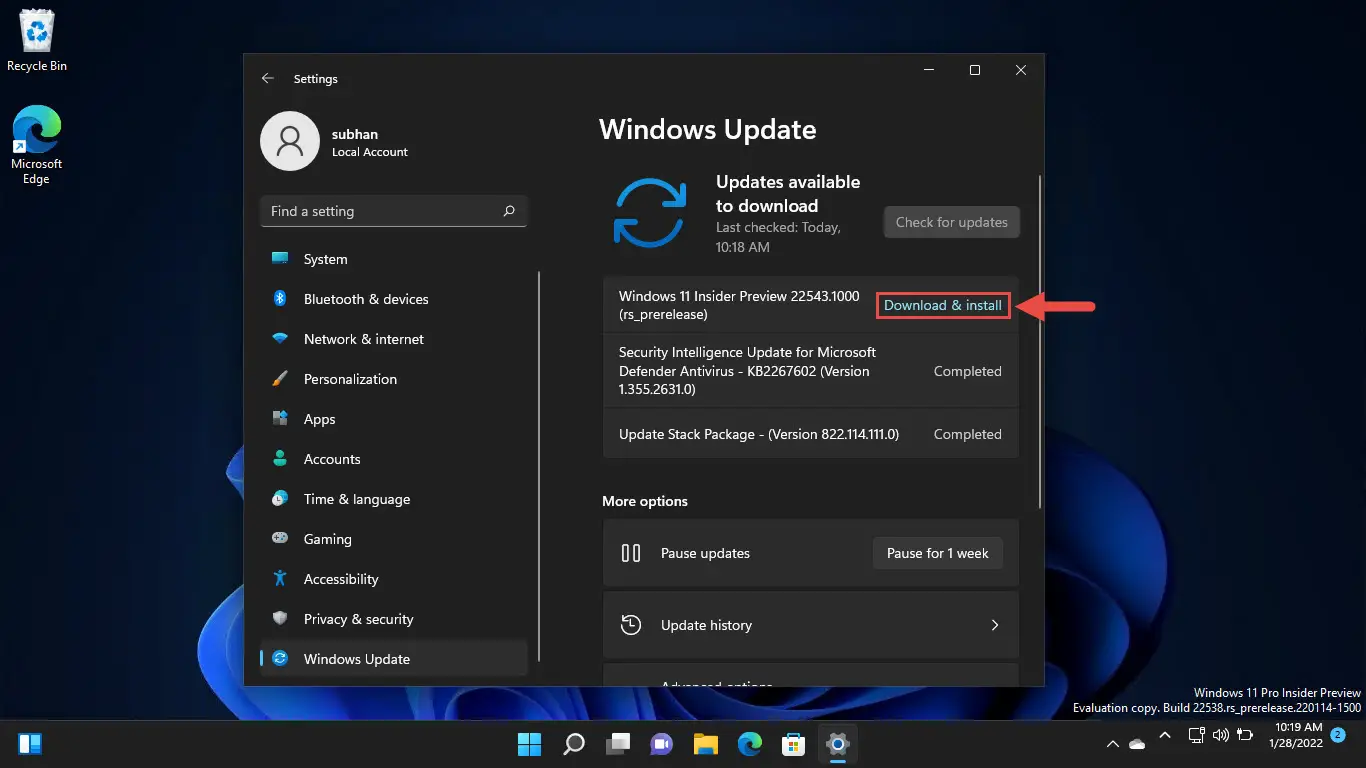Select the Bluetooth & devices icon
Screen dimensions: 1366x768
click(280, 299)
